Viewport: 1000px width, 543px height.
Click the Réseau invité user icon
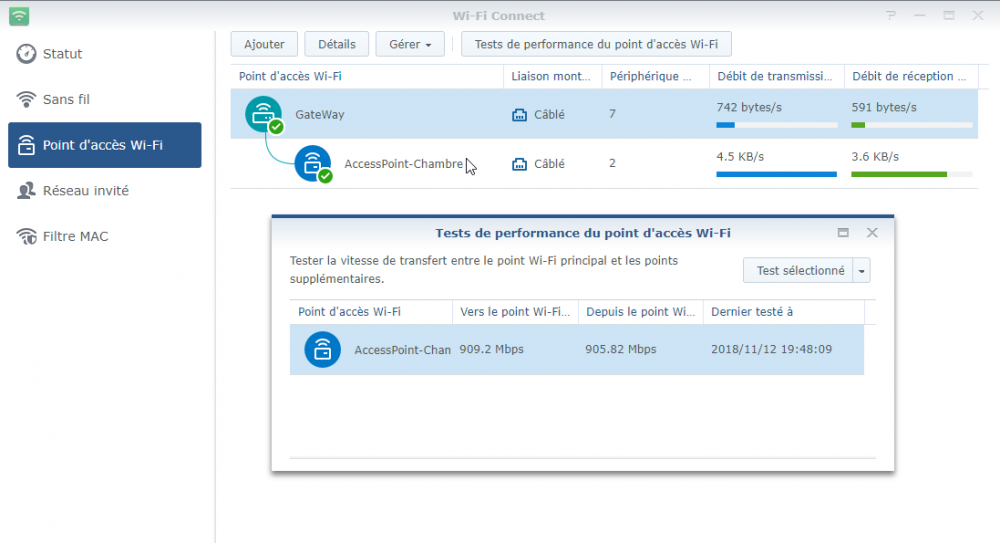(26, 191)
